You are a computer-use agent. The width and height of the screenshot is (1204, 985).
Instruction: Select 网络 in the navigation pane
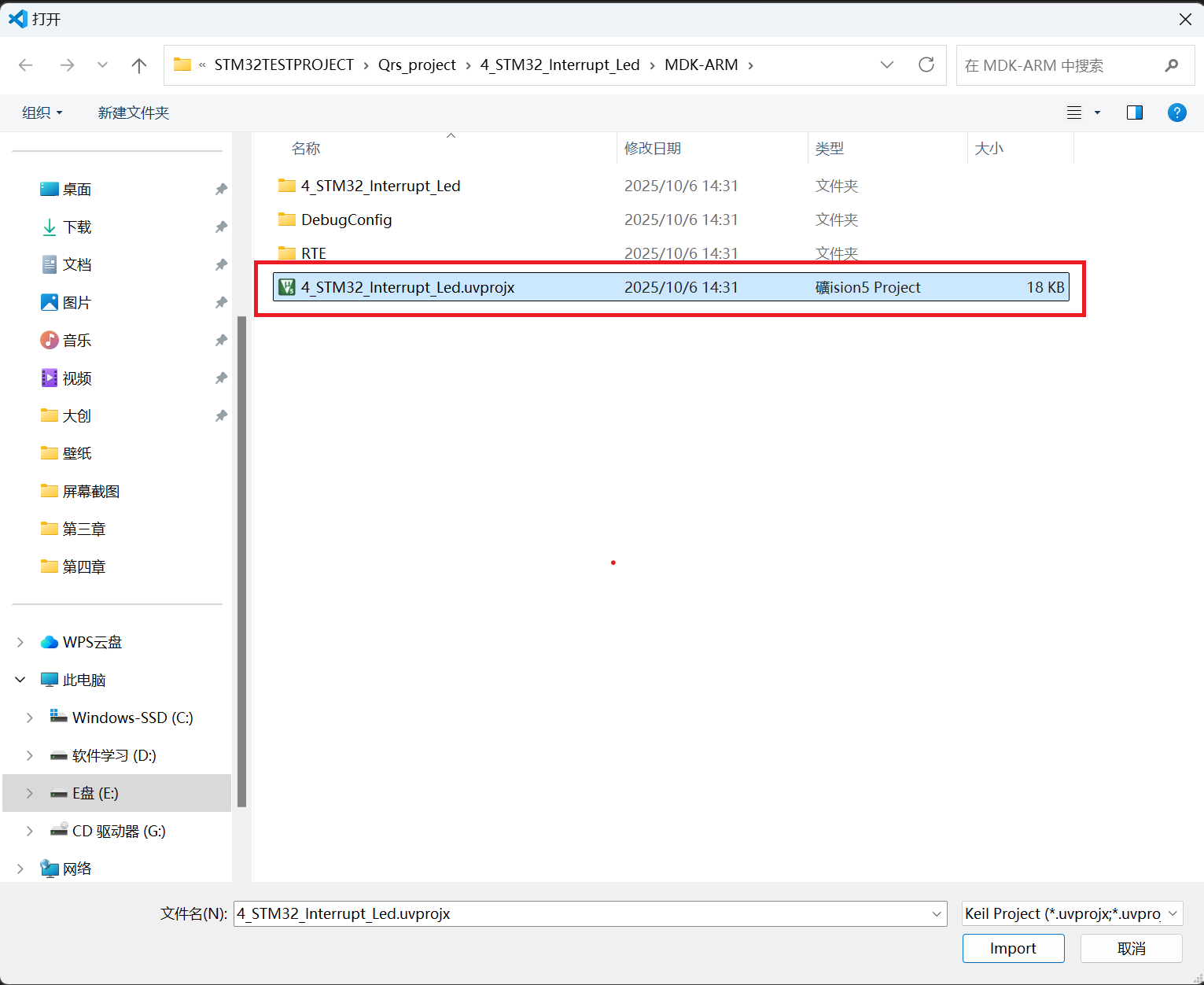pyautogui.click(x=77, y=869)
